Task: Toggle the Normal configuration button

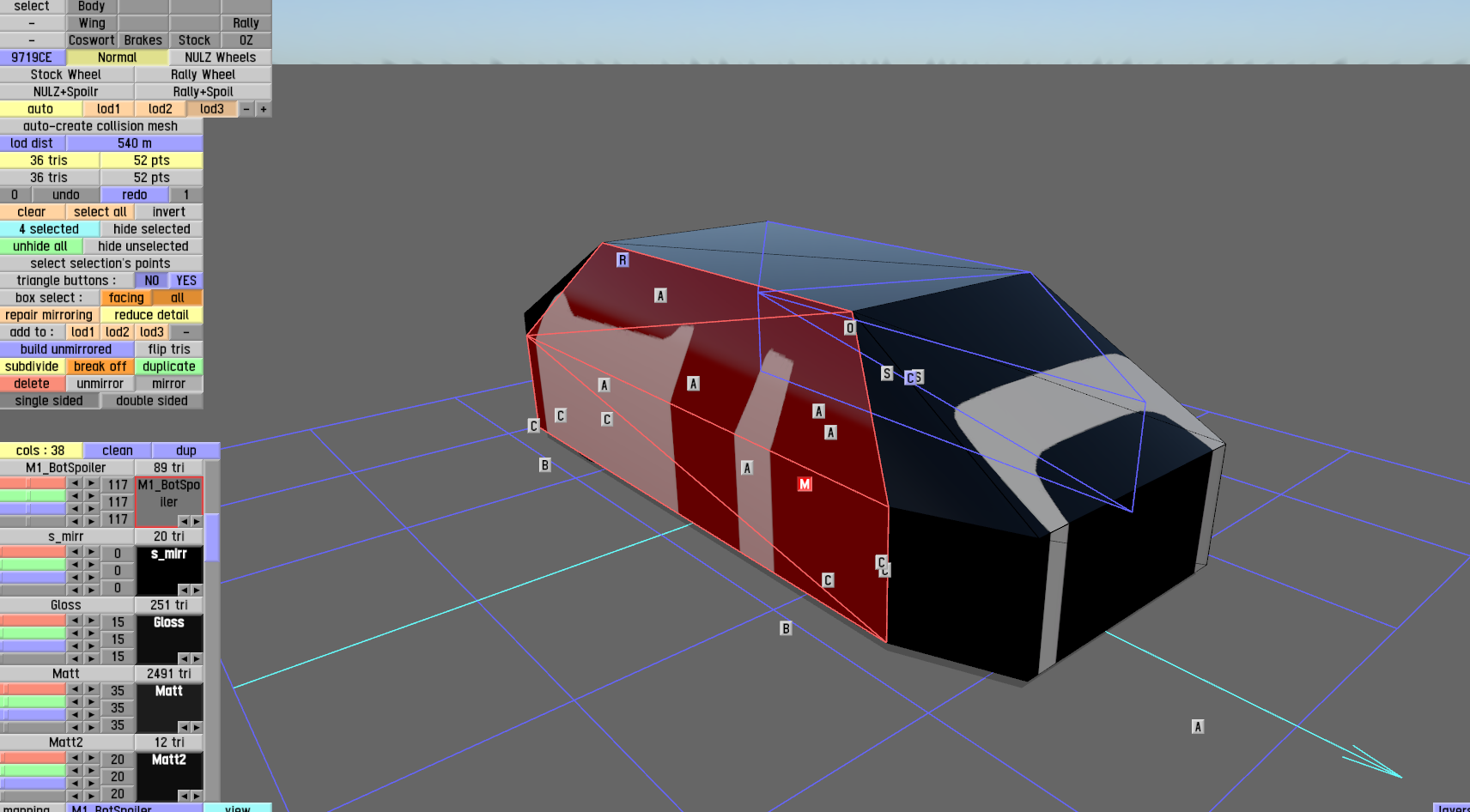Action: coord(118,58)
